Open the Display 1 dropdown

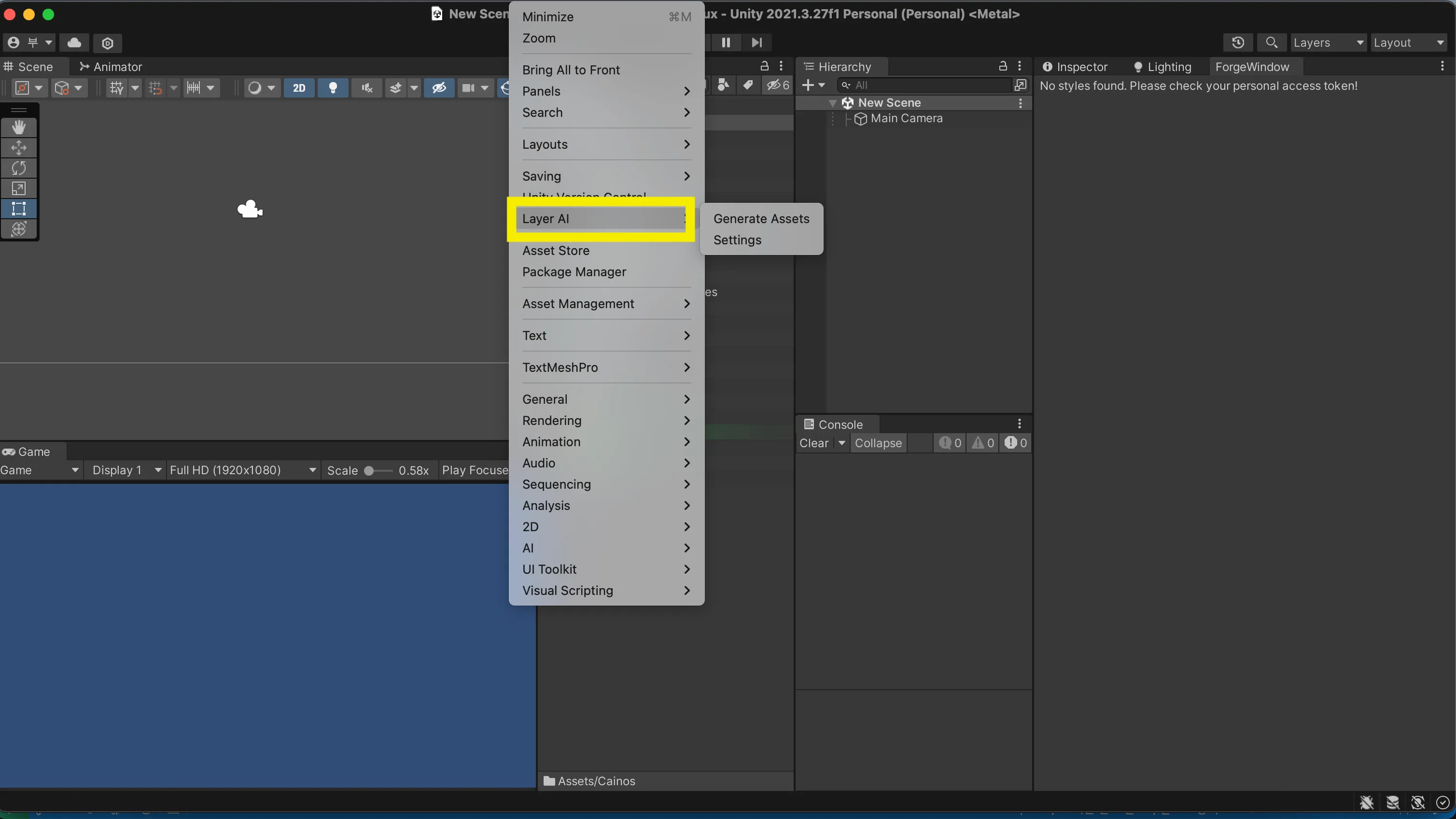(126, 470)
